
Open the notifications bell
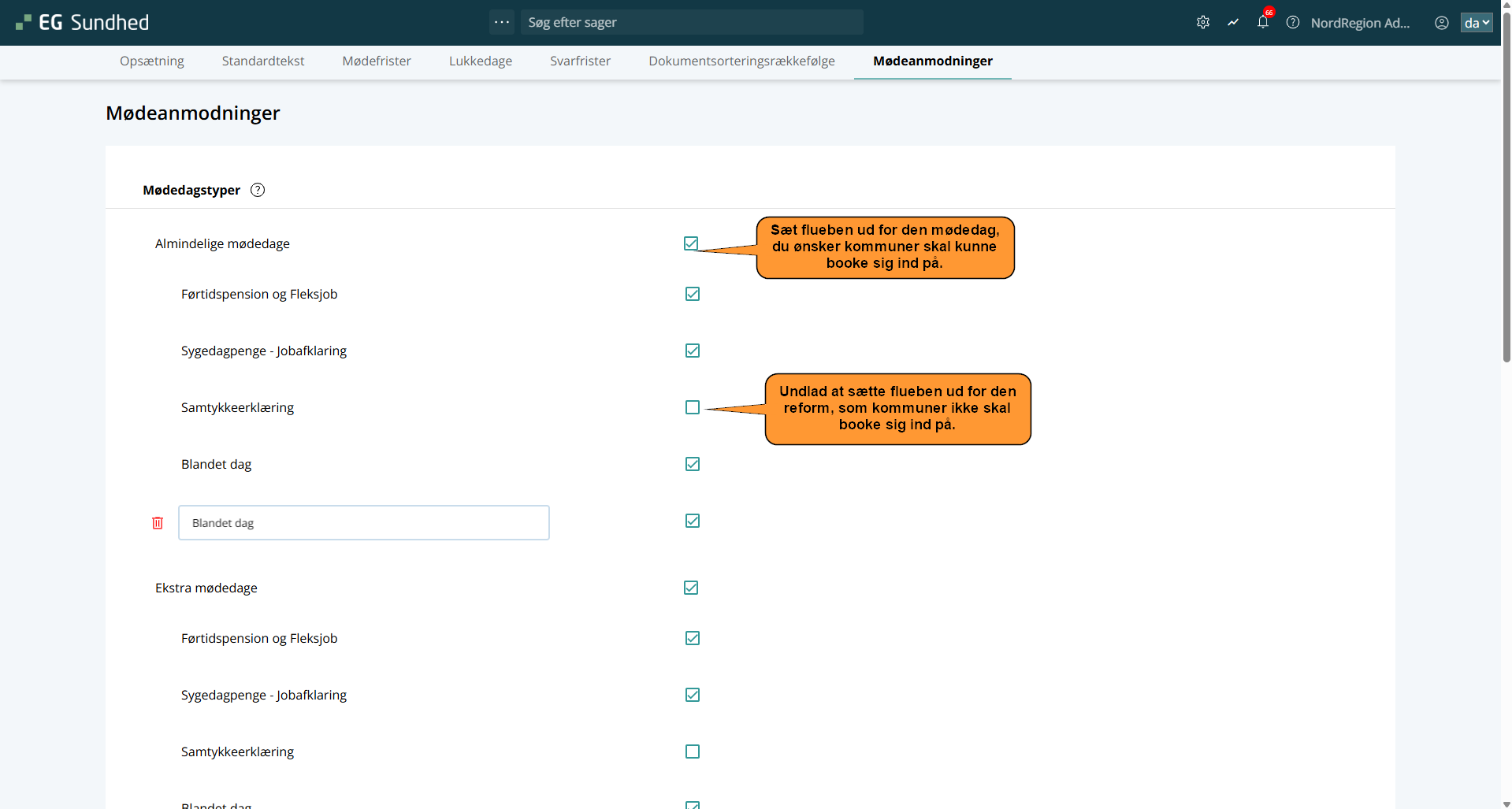click(x=1263, y=23)
